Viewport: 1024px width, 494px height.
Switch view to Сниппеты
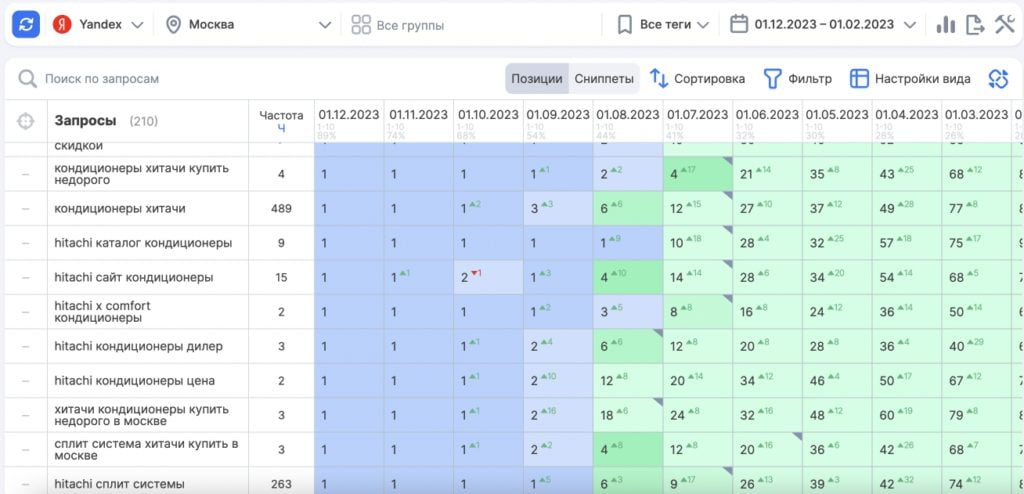pyautogui.click(x=604, y=79)
